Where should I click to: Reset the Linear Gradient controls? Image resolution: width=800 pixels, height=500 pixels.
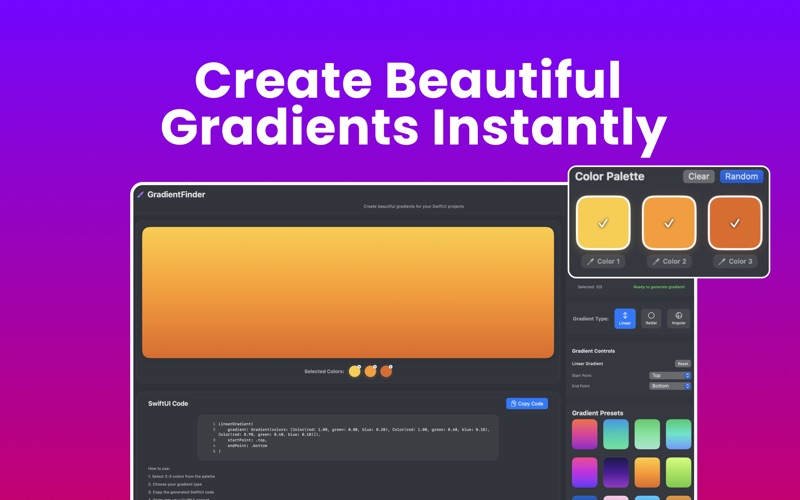(683, 364)
